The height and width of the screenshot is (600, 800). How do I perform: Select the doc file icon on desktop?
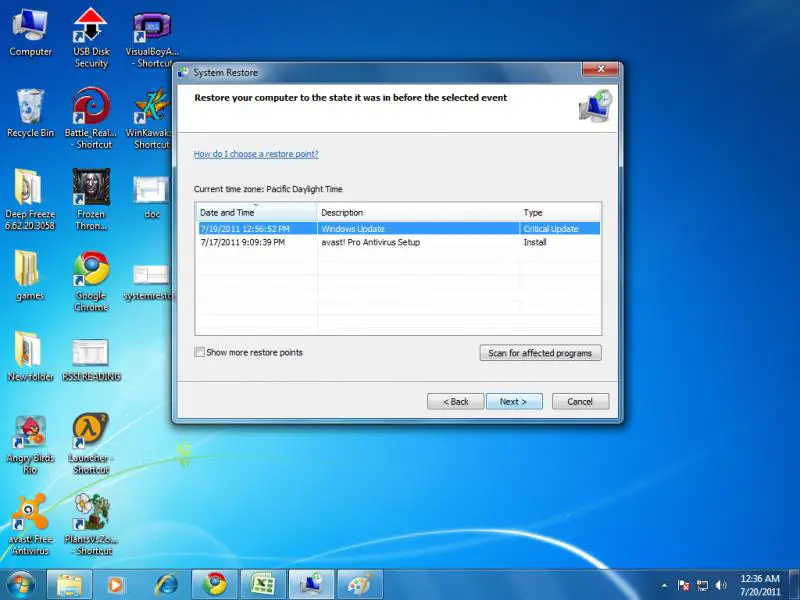coord(151,196)
